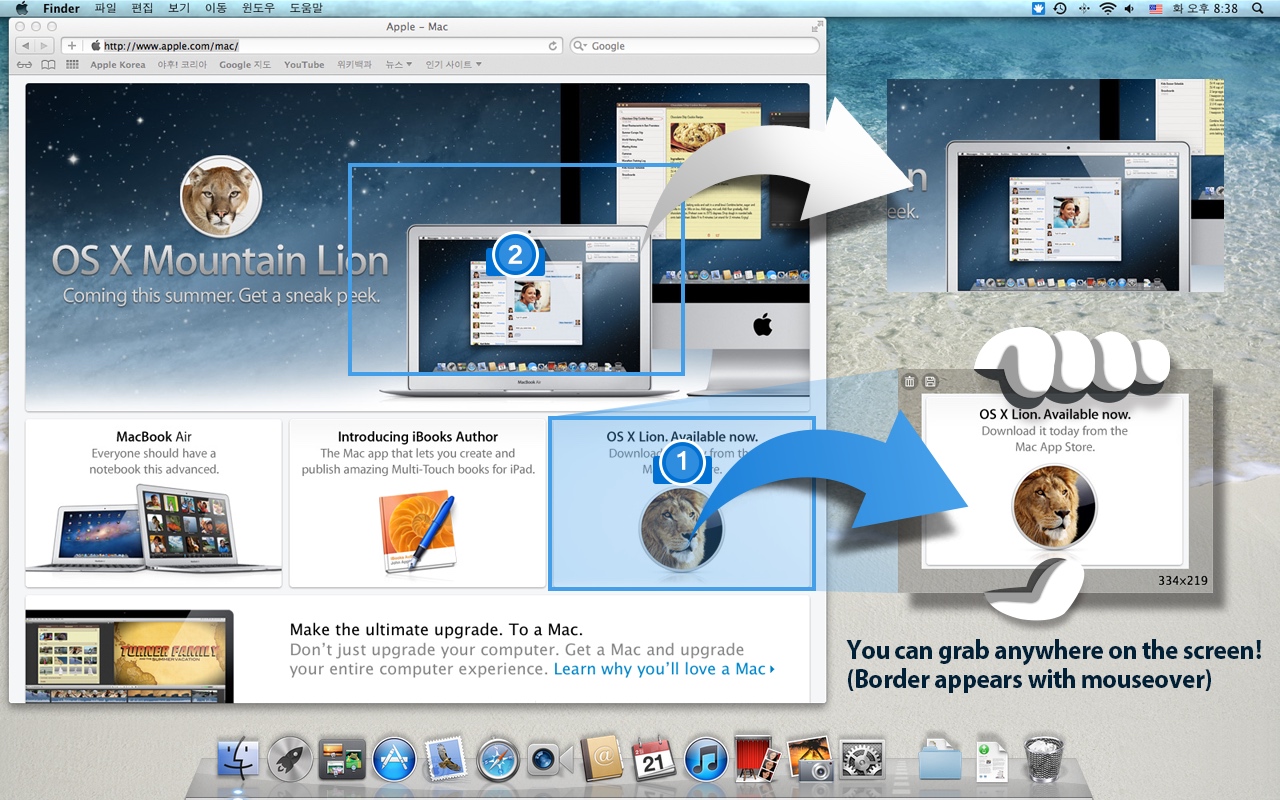Click the Wi-Fi status icon
The height and width of the screenshot is (800, 1280).
click(x=1107, y=8)
